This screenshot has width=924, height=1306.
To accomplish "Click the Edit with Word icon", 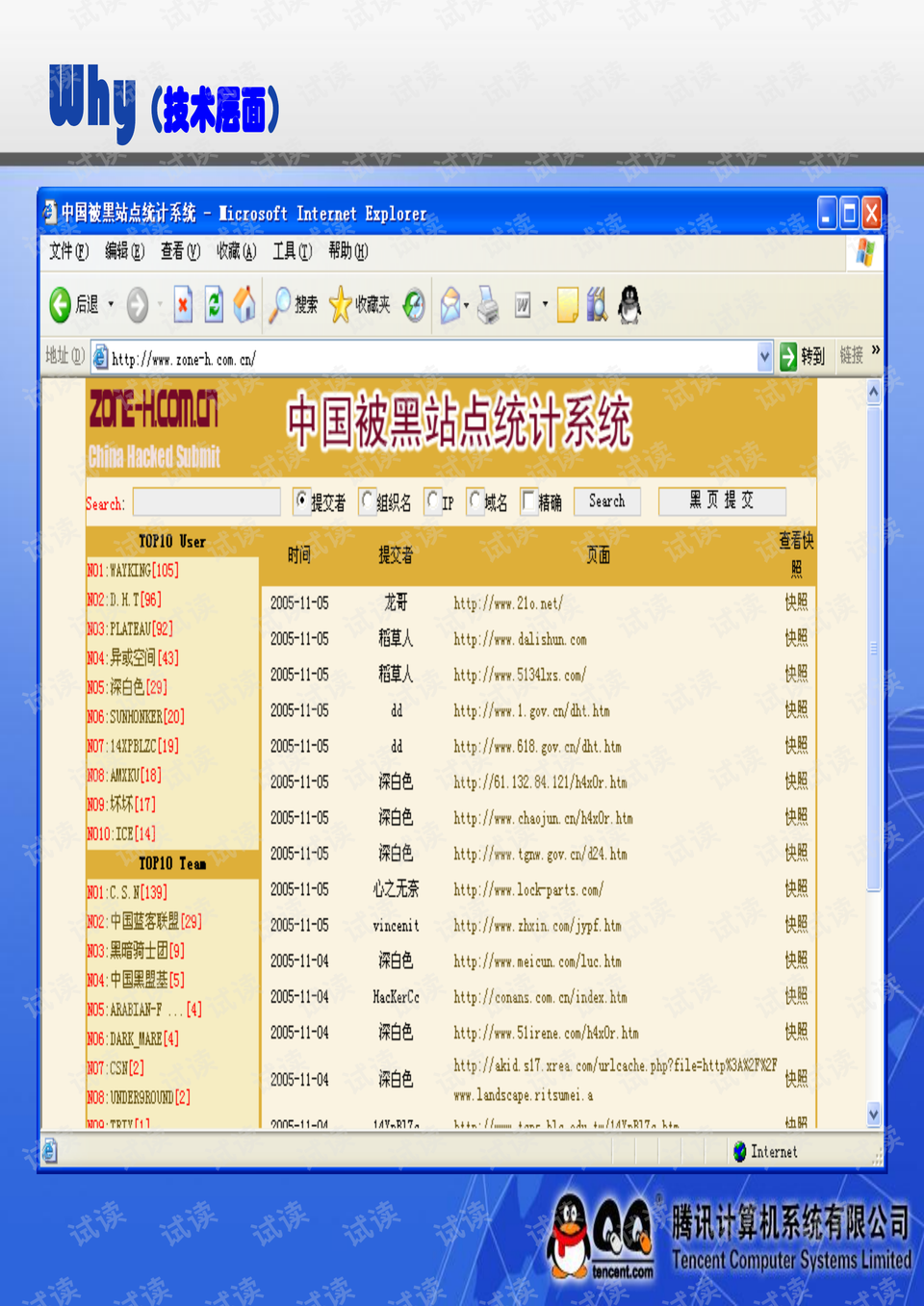I will pos(523,305).
